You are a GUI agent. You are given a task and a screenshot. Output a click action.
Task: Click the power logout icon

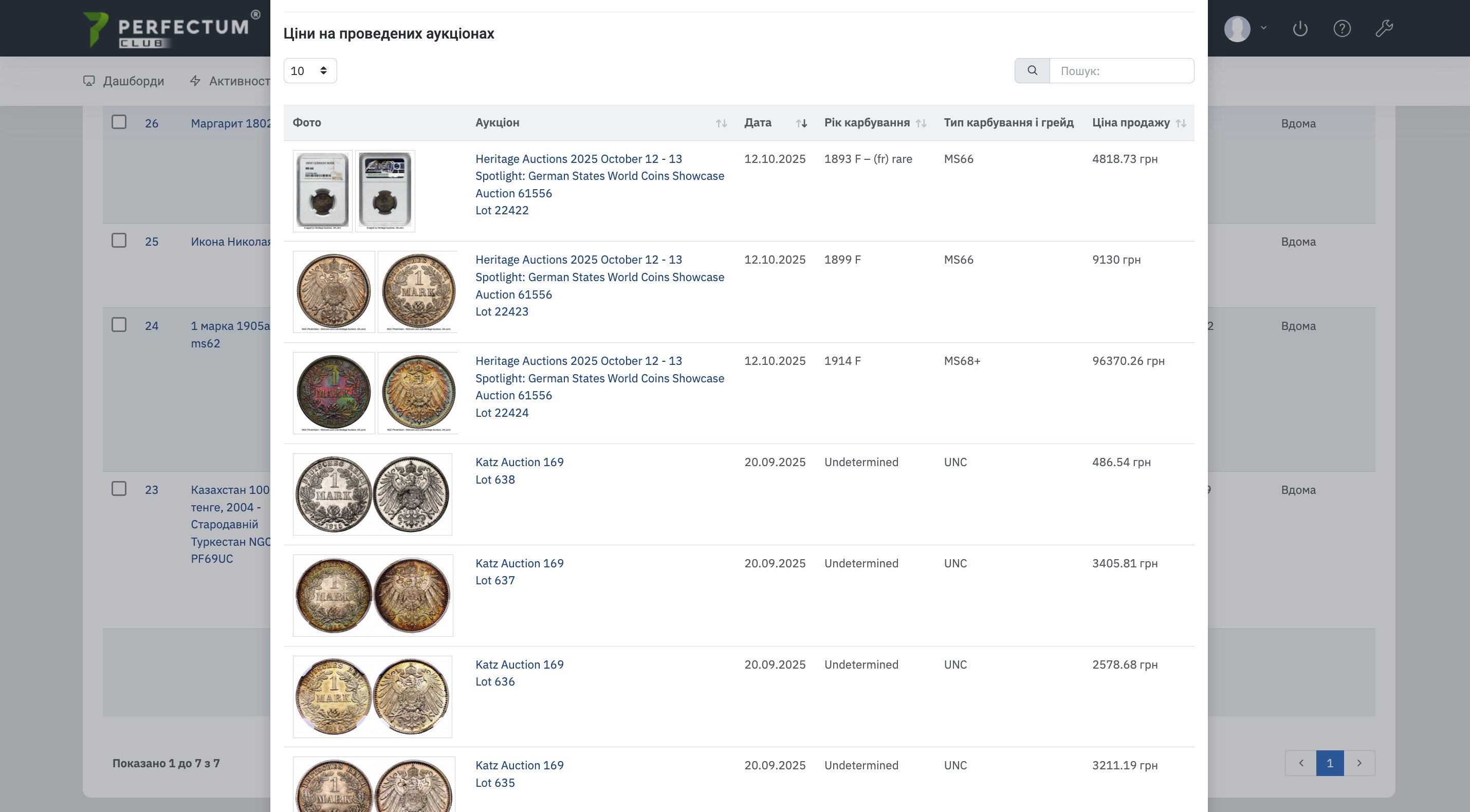point(1300,29)
